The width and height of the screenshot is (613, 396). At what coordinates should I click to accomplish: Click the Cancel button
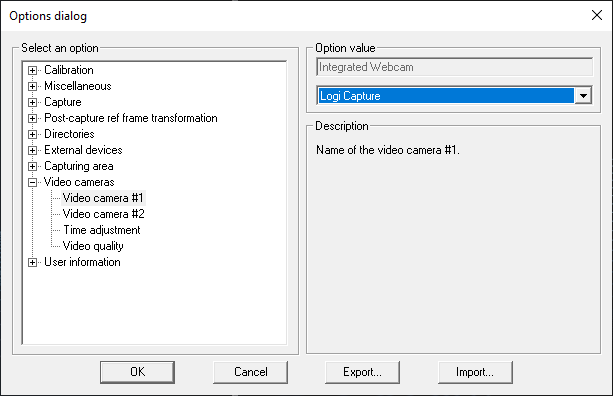[x=251, y=372]
